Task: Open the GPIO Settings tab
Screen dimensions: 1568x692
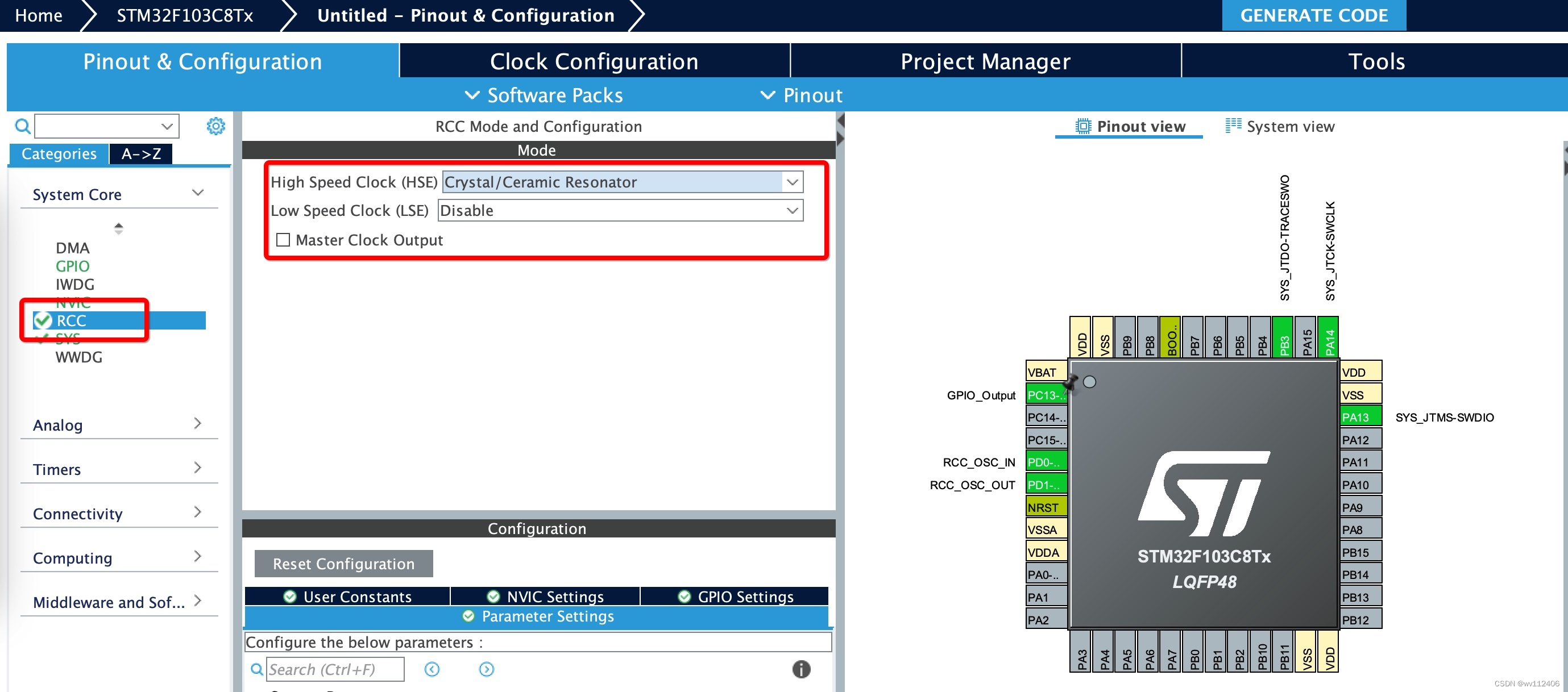Action: (x=735, y=597)
